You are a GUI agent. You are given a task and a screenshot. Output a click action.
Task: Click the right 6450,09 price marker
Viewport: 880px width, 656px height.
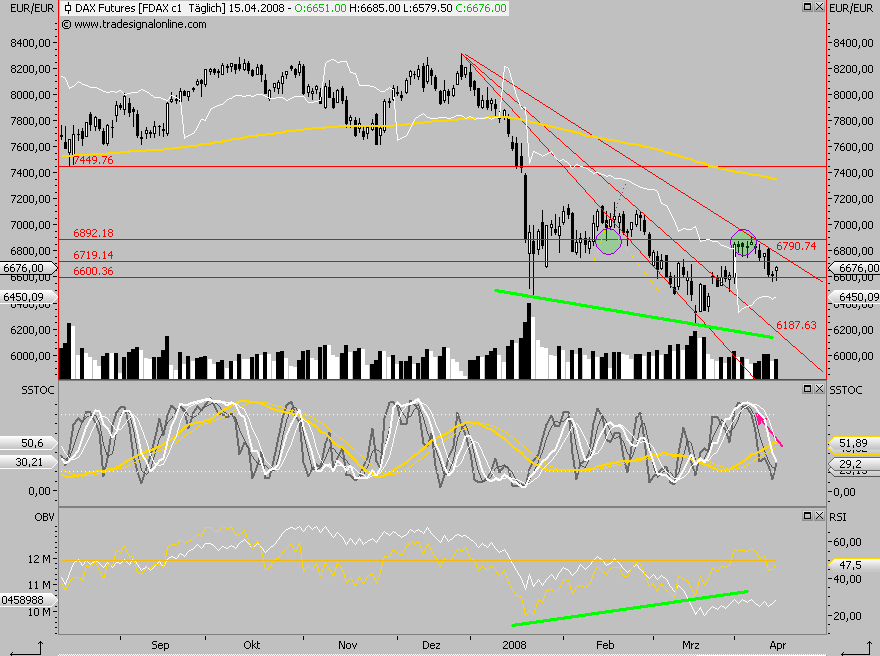(854, 297)
